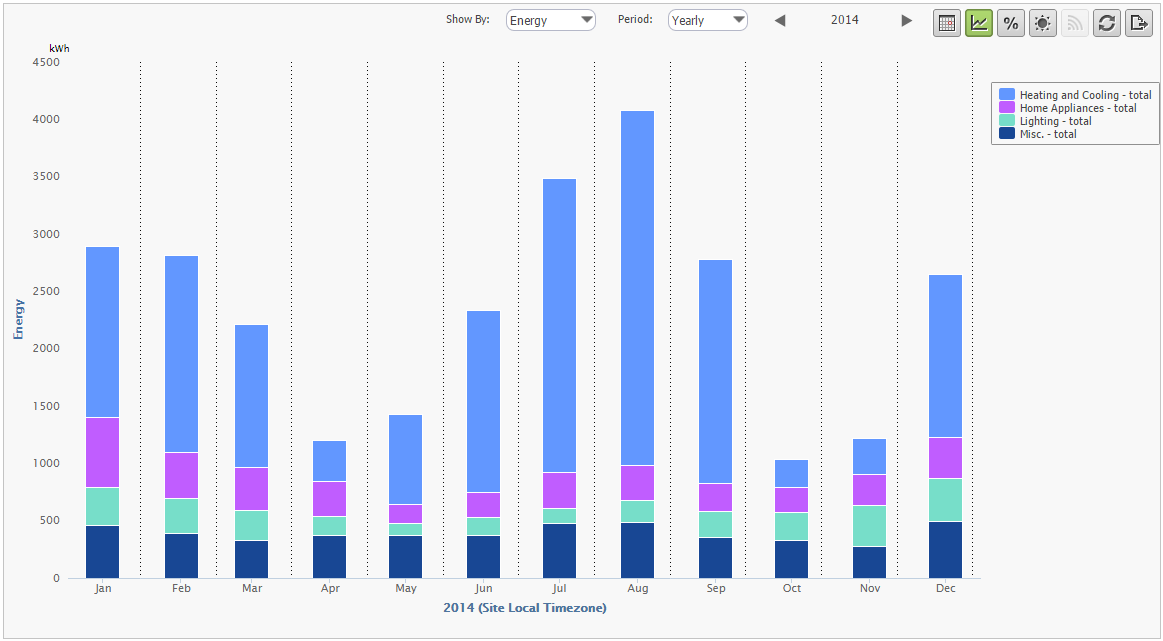Export the chart data
The height and width of the screenshot is (641, 1163).
pos(1139,23)
